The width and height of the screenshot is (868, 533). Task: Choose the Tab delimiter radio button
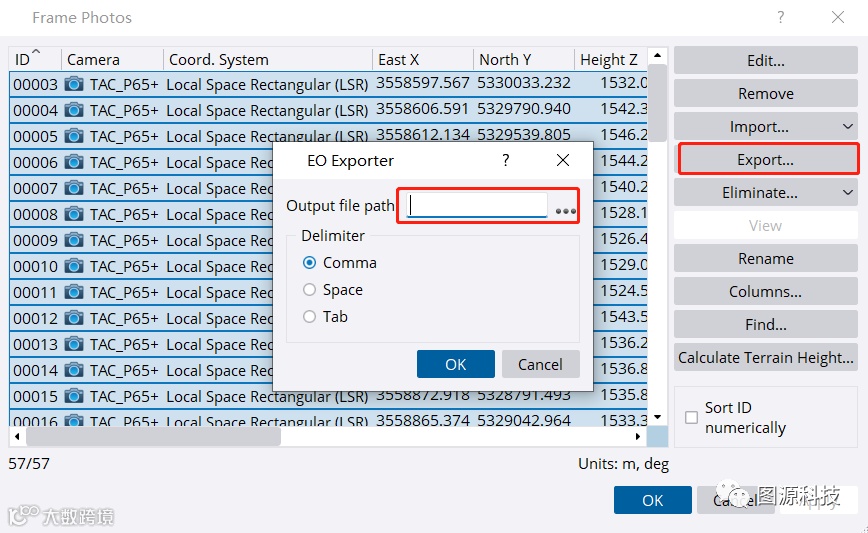(x=309, y=317)
